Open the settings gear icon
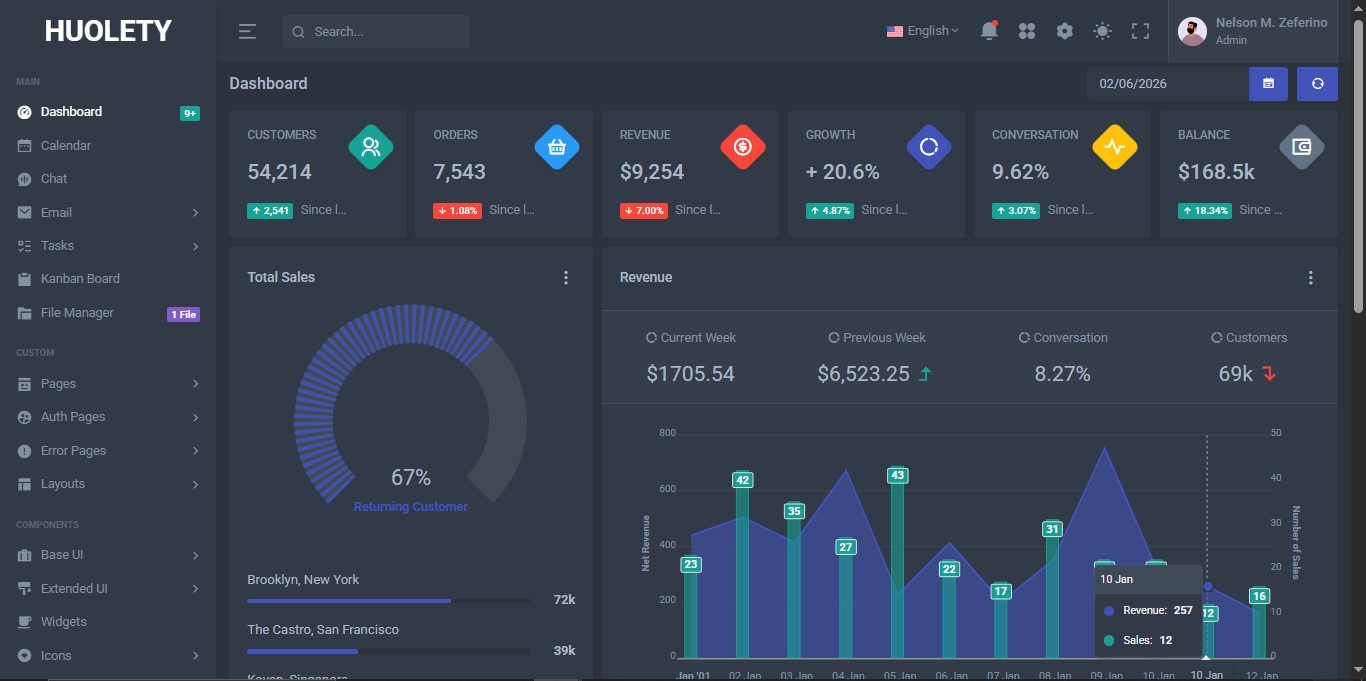 (x=1065, y=31)
